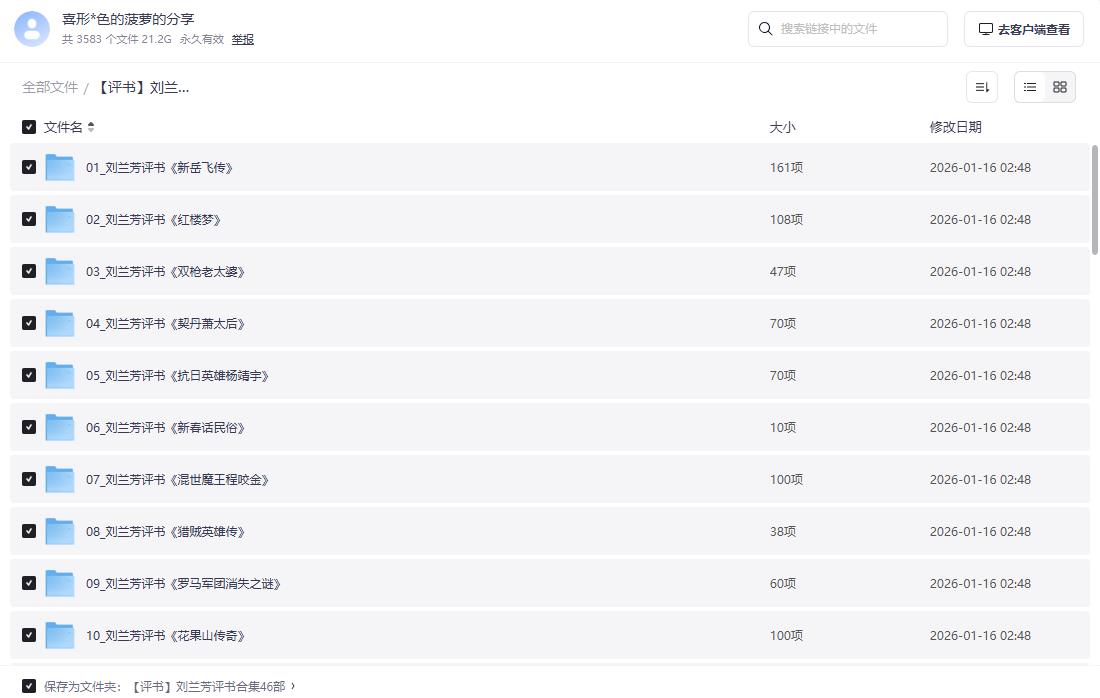Click the folder icon for 《双枪老太婆》
This screenshot has width=1100, height=698.
tap(60, 271)
